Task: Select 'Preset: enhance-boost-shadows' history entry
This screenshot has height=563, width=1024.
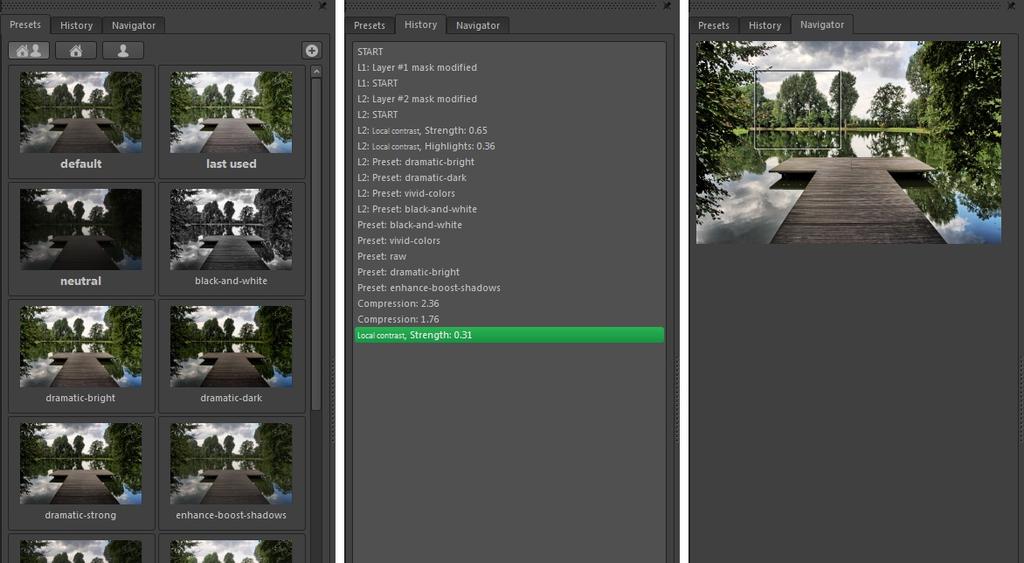Action: (x=509, y=287)
